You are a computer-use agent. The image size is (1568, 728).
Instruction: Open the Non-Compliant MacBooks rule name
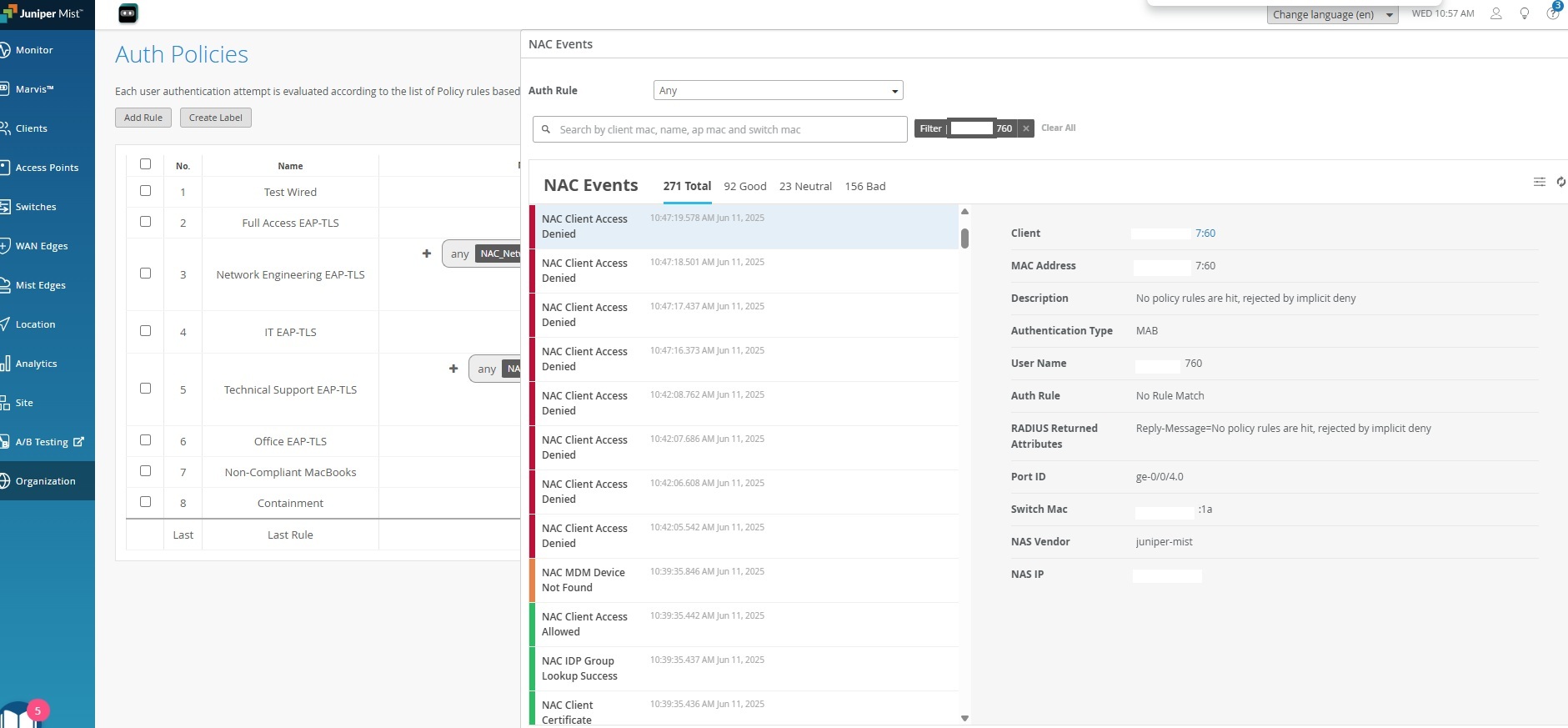(290, 473)
